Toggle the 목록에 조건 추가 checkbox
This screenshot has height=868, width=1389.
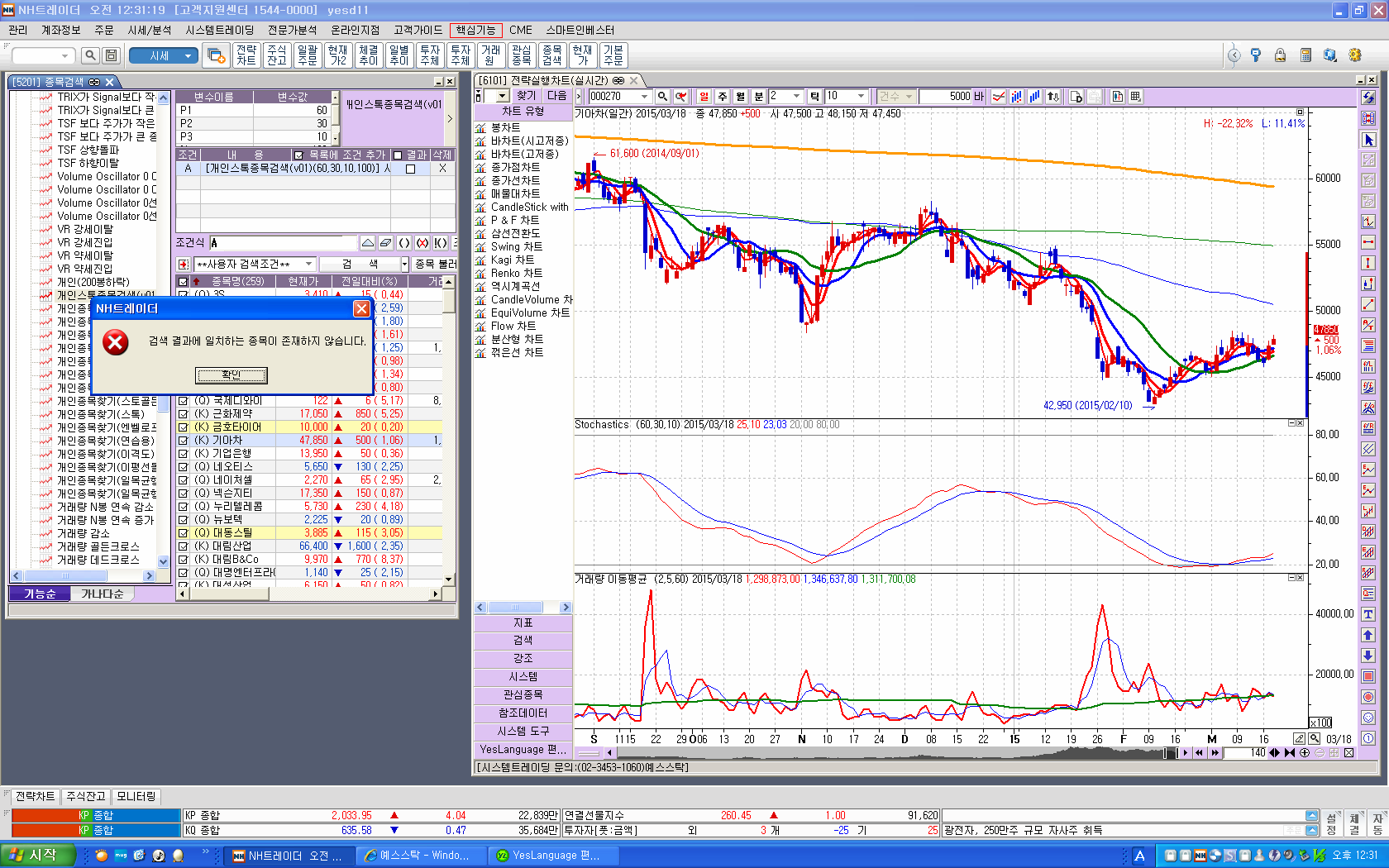[x=298, y=155]
